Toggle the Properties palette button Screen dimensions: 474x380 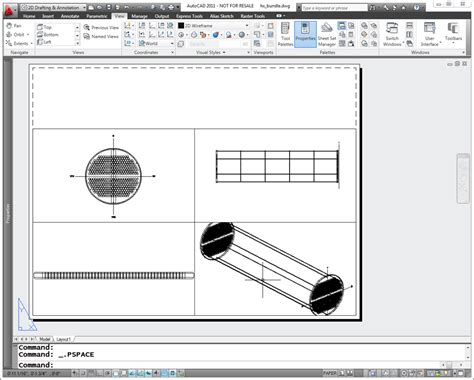305,34
